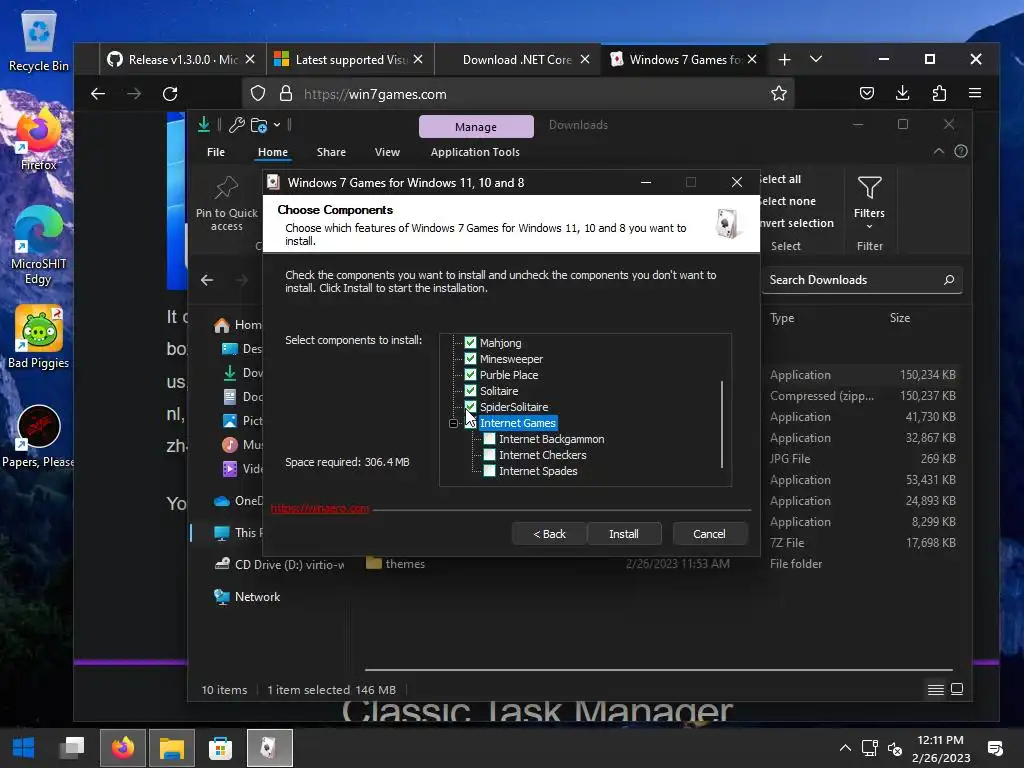The image size is (1024, 768).
Task: Click the Task View taskbar icon
Action: (72, 748)
